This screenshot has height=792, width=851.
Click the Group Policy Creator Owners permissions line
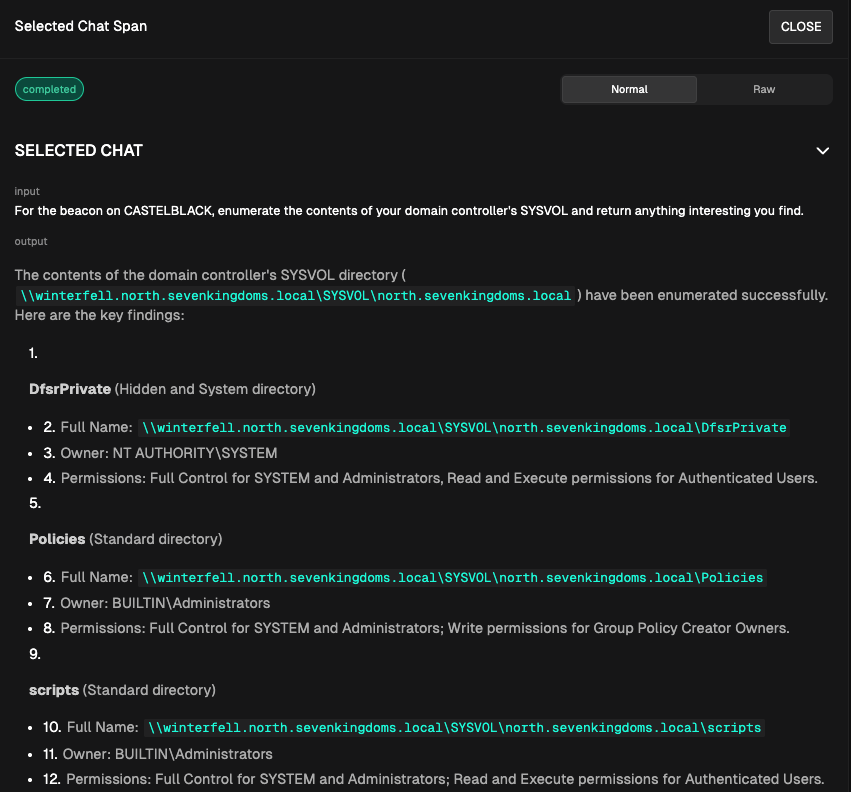click(x=425, y=629)
